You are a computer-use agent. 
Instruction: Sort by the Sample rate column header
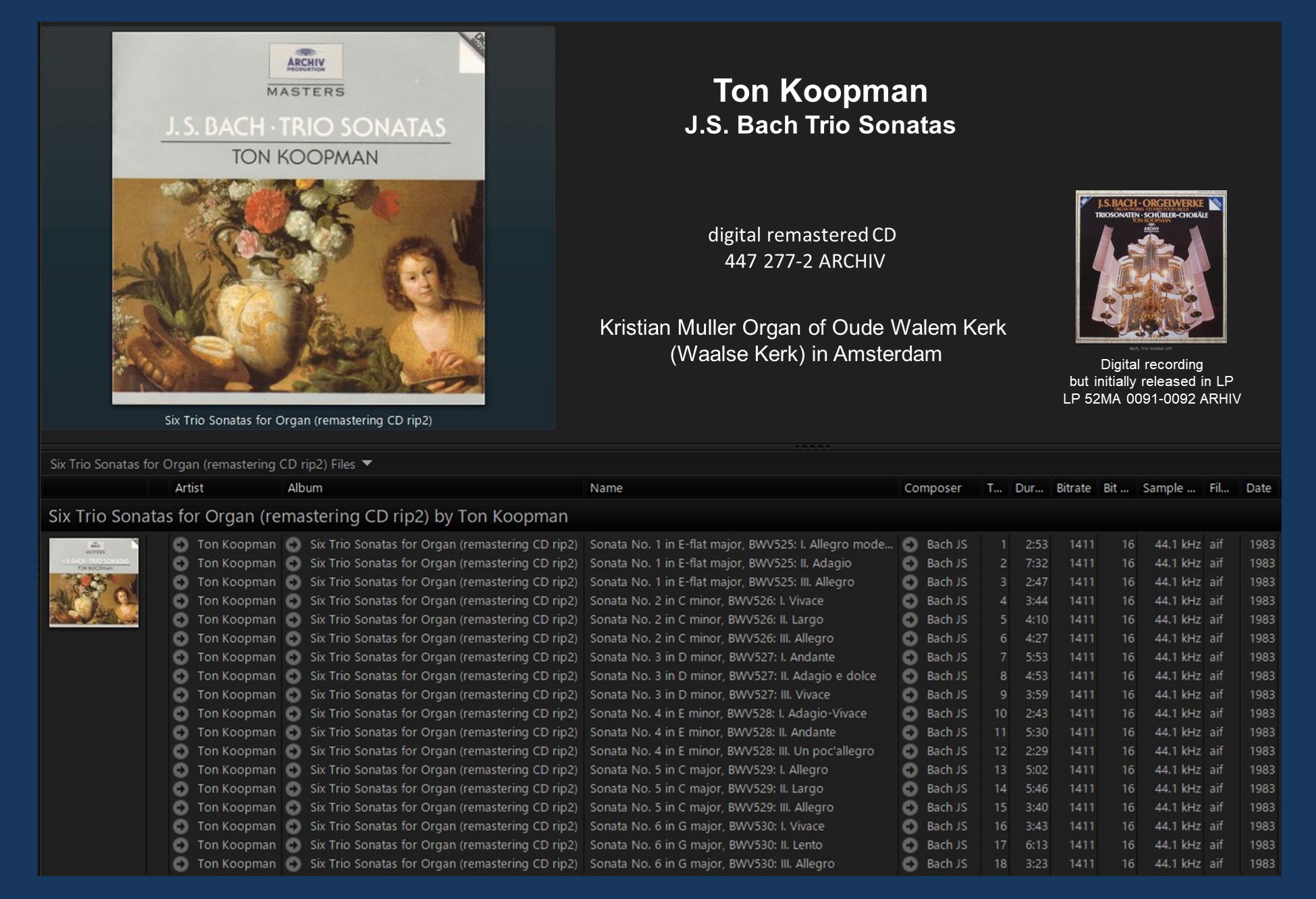(1168, 488)
